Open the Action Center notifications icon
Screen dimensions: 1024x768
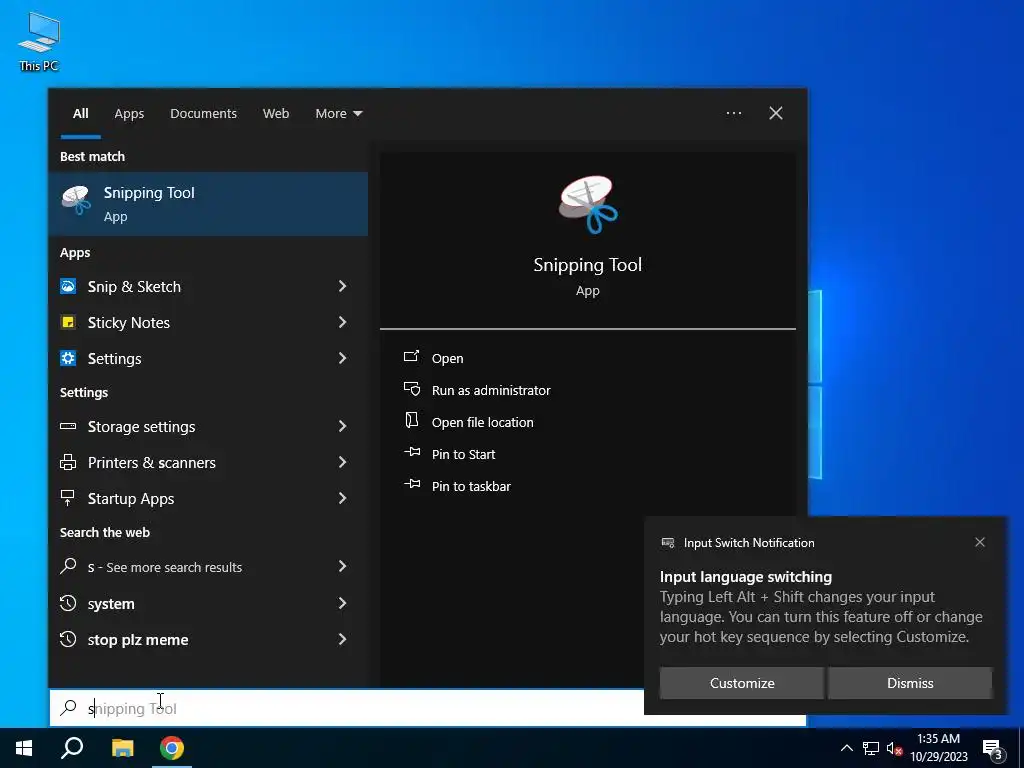pos(992,749)
